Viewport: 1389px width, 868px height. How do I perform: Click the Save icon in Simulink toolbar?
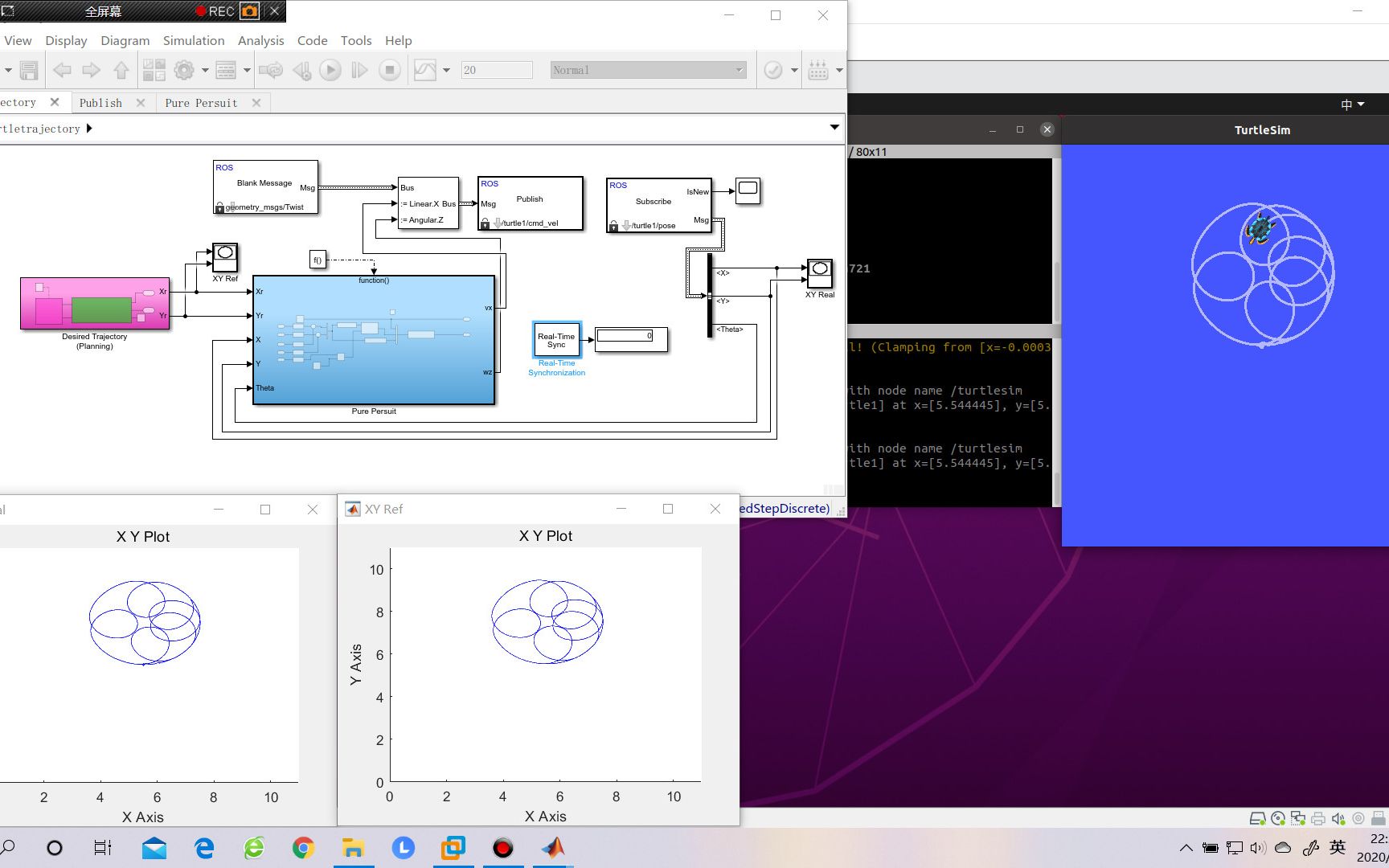(29, 71)
